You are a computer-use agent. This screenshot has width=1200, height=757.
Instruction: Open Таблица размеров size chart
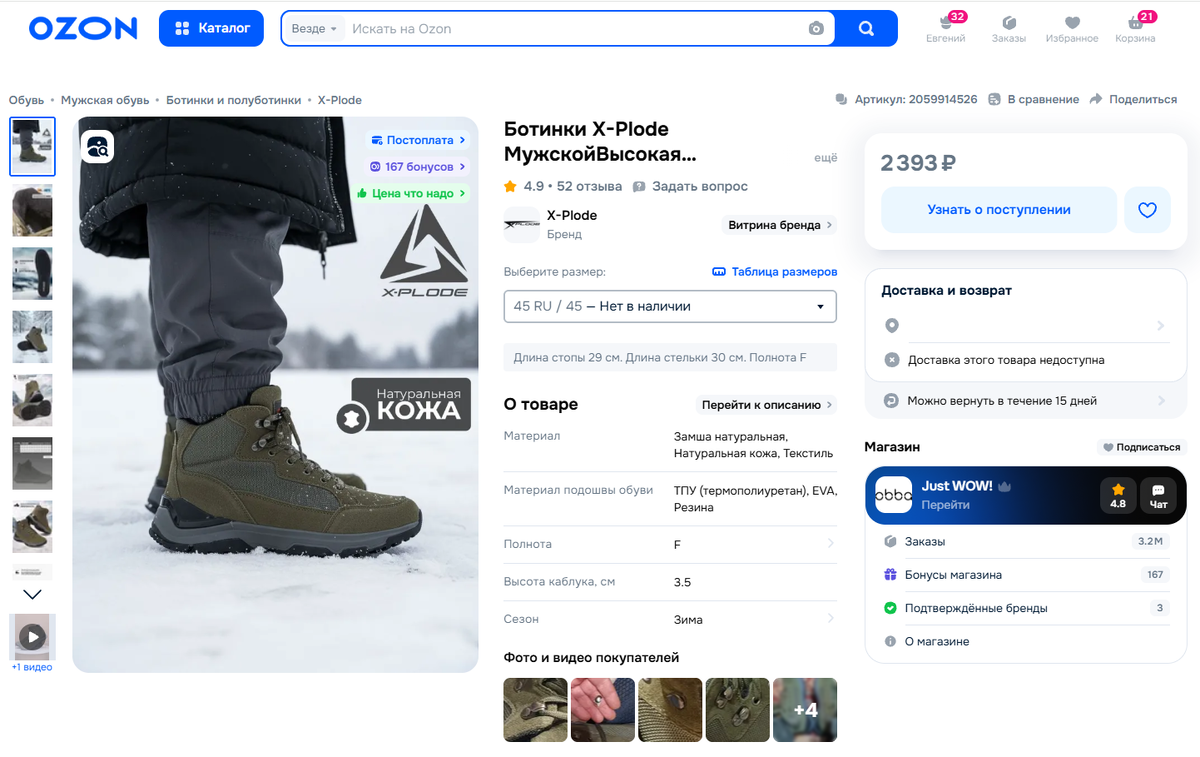click(774, 272)
